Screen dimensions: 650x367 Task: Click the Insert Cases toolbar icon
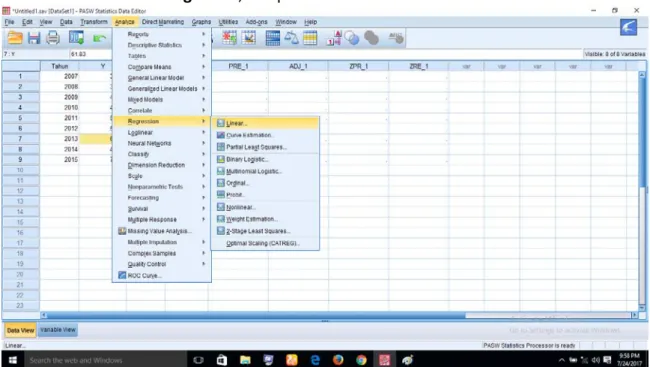[x=229, y=38]
